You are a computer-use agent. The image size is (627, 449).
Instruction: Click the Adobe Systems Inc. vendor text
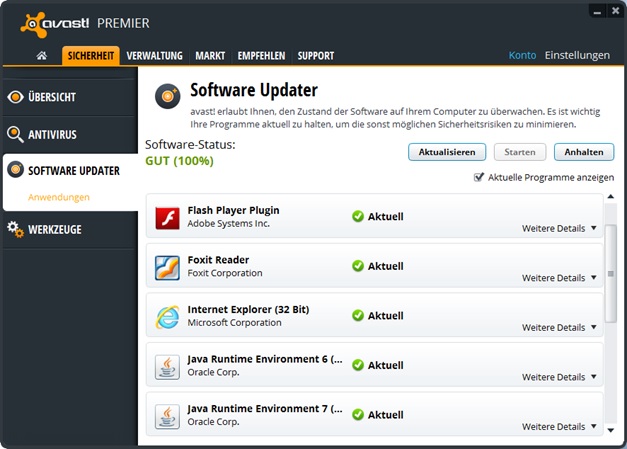click(228, 224)
